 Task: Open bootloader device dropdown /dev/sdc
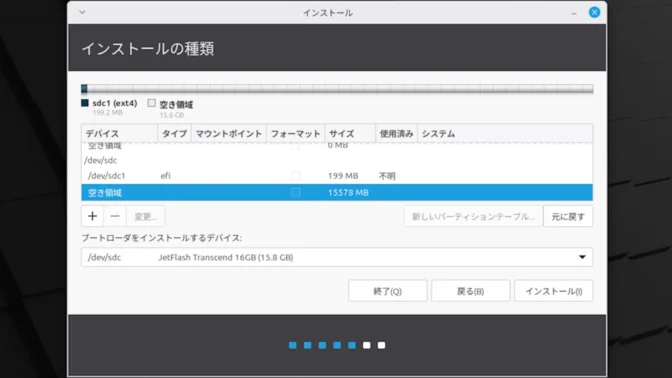click(x=337, y=257)
